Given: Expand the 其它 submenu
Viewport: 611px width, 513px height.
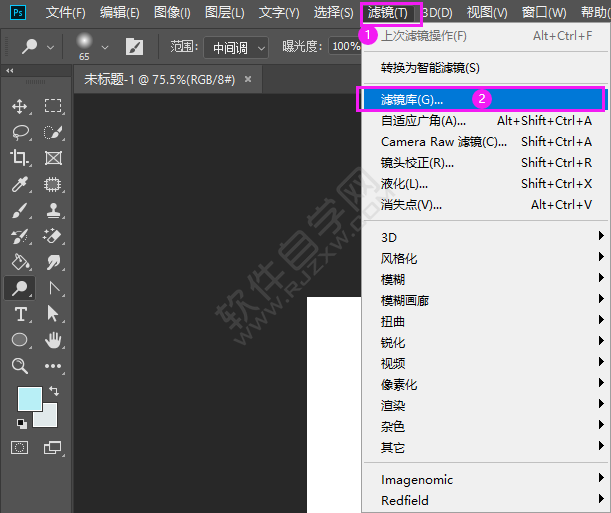Looking at the screenshot, I should point(486,448).
